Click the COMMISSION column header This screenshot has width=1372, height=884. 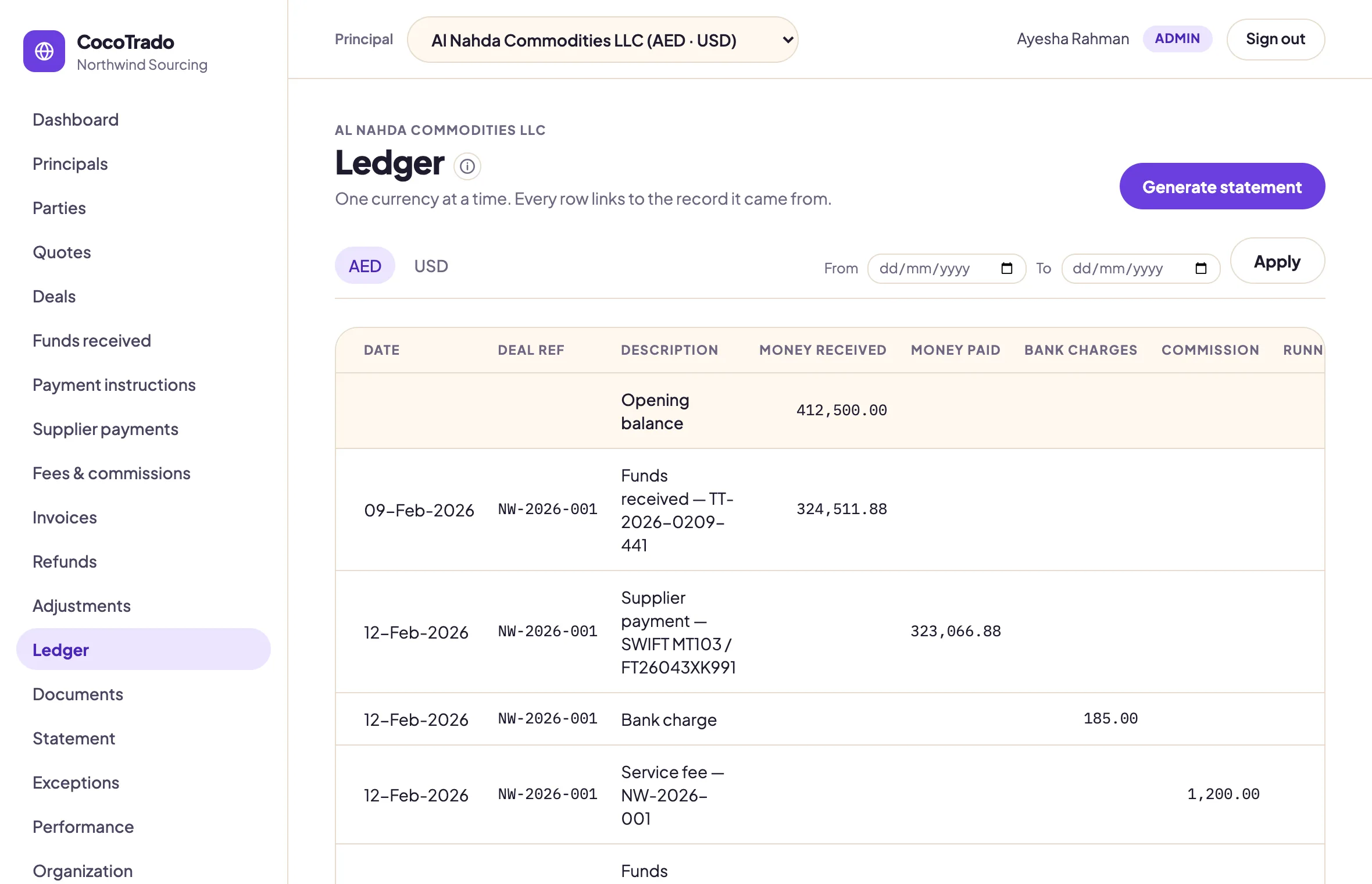[1210, 350]
